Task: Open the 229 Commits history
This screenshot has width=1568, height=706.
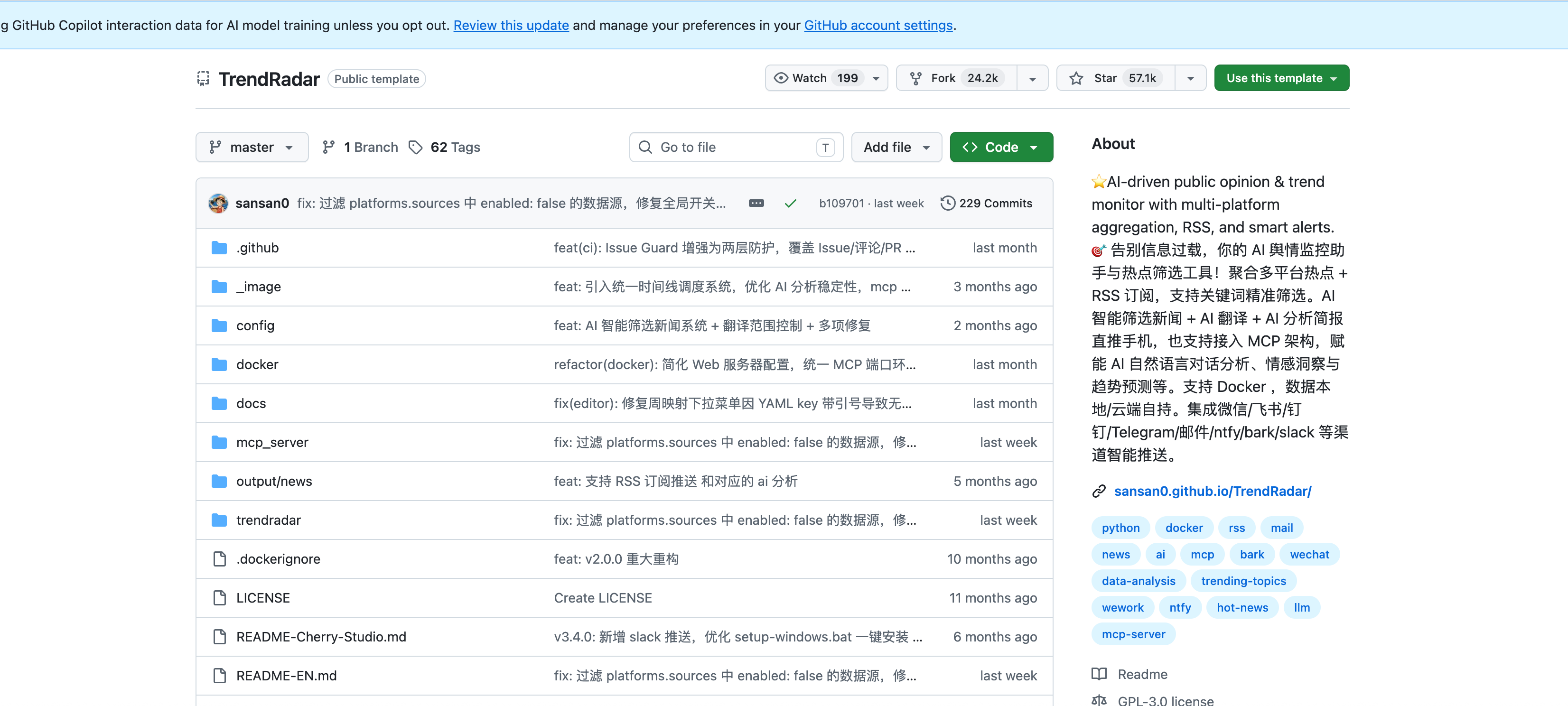Action: tap(986, 203)
